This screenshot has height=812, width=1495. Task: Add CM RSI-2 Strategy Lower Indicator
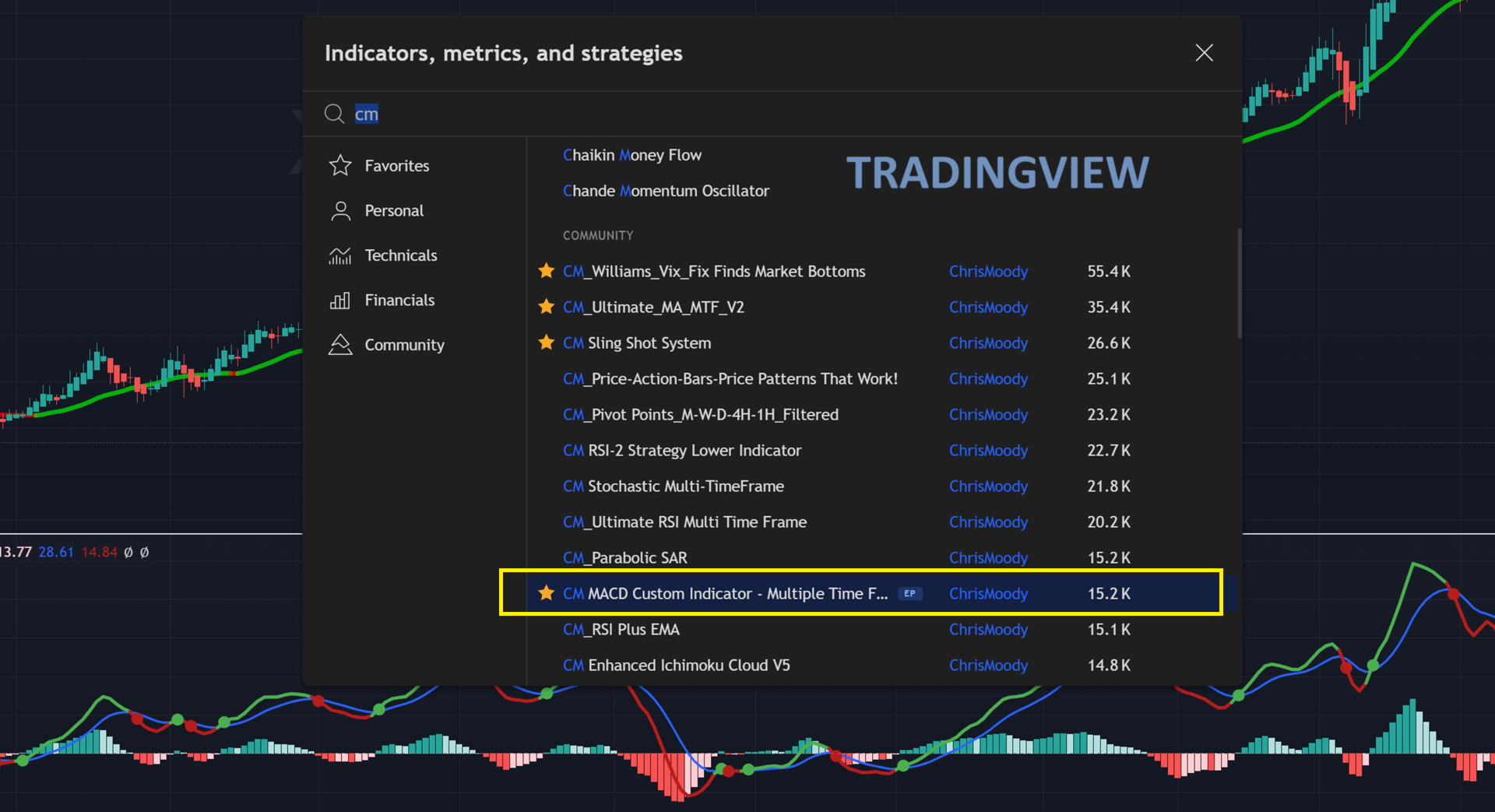(x=682, y=451)
